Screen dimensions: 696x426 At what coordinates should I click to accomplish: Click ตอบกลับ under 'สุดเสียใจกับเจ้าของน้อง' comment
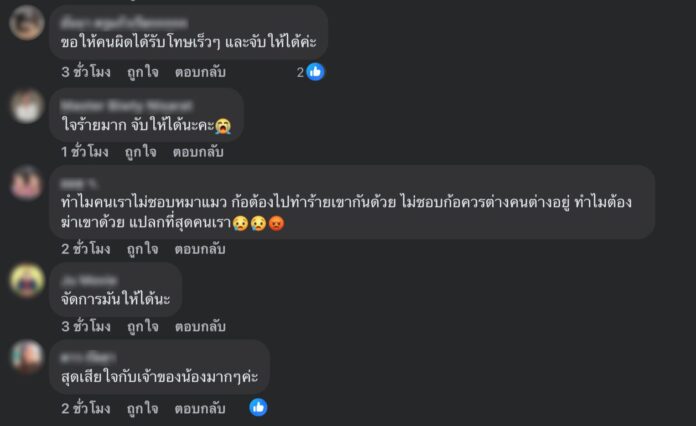pos(200,408)
